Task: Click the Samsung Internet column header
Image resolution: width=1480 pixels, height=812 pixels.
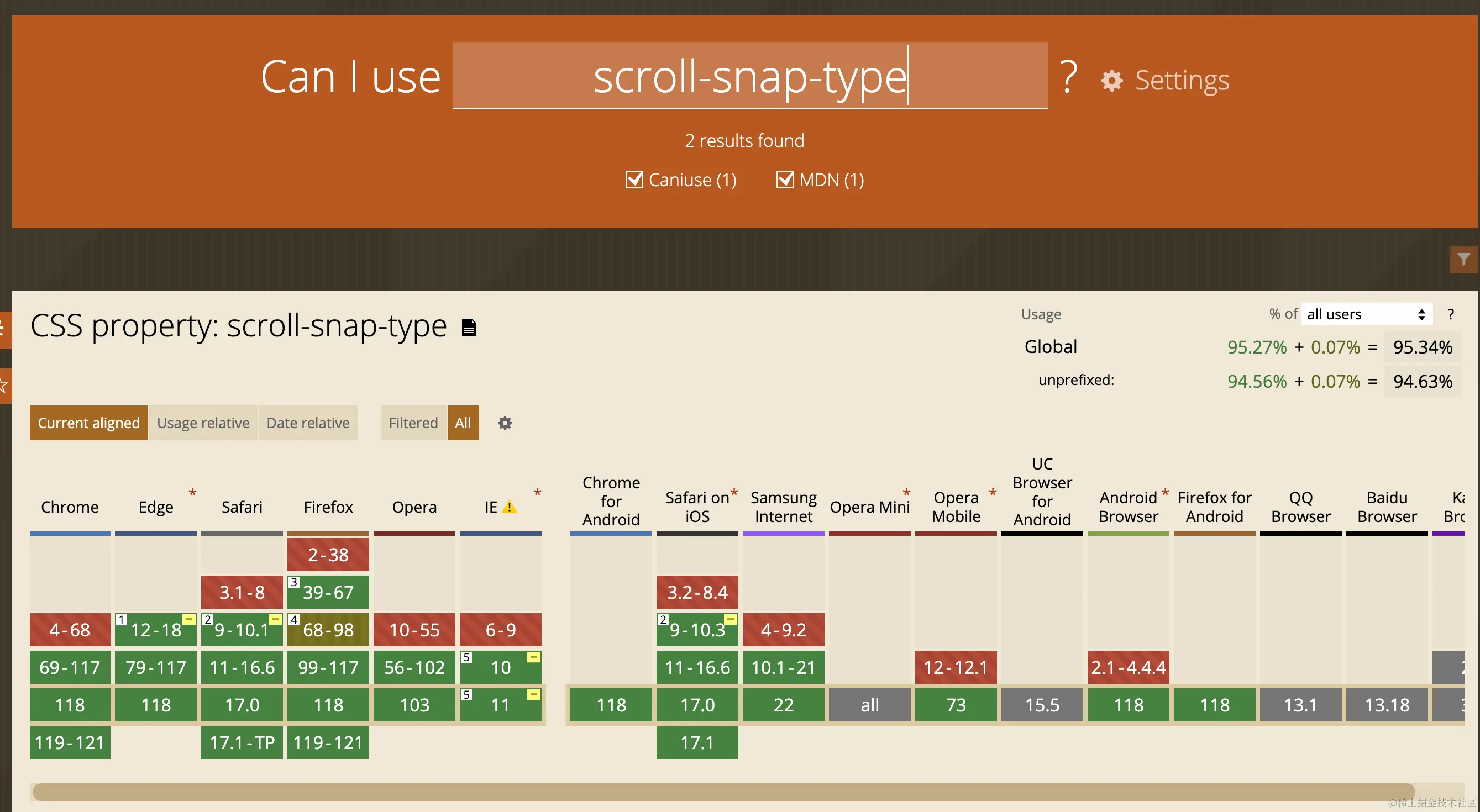Action: [784, 507]
